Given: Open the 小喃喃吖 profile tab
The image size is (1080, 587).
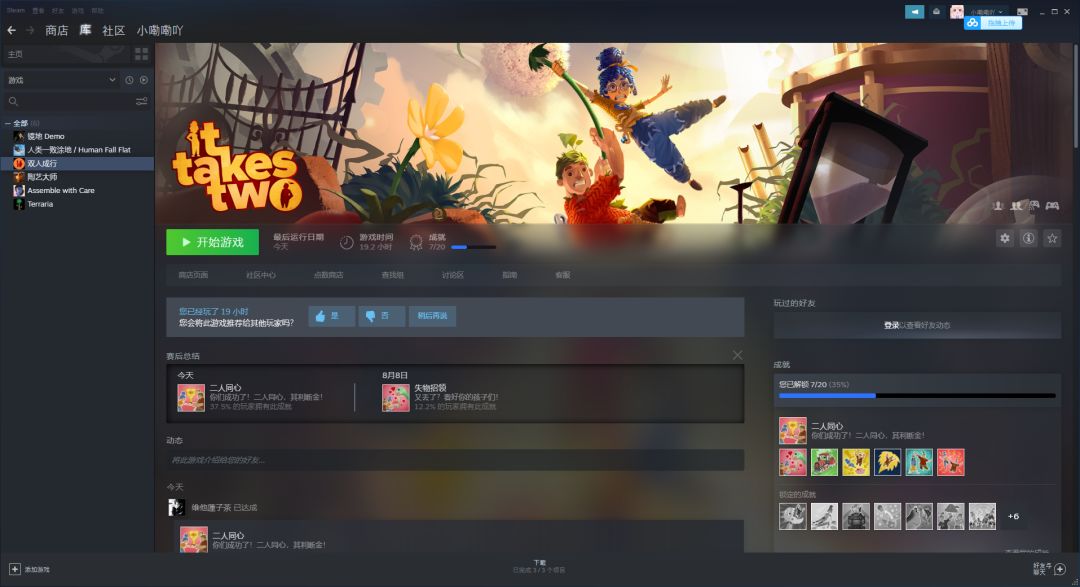Looking at the screenshot, I should [160, 30].
